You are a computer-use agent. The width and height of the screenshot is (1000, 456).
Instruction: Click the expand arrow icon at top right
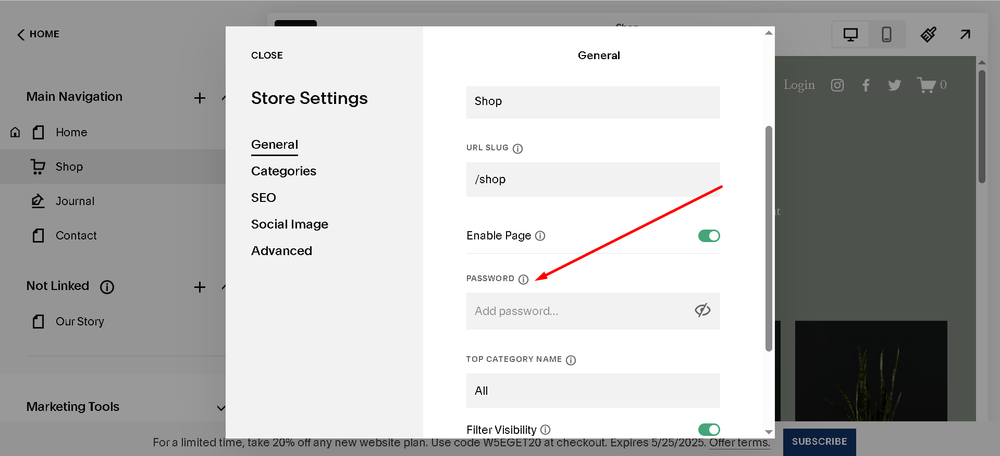click(965, 34)
